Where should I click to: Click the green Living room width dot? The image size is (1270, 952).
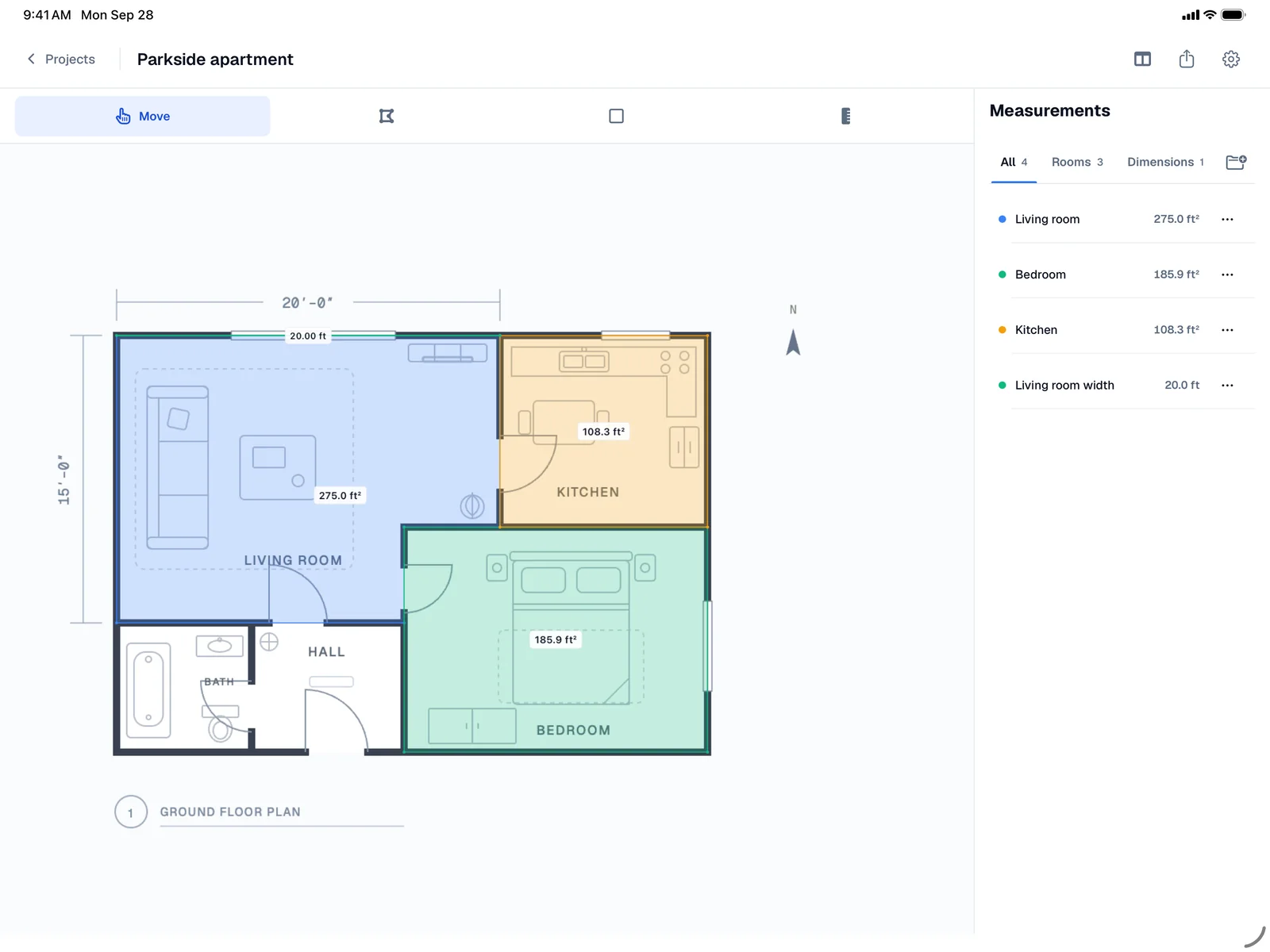(1002, 386)
